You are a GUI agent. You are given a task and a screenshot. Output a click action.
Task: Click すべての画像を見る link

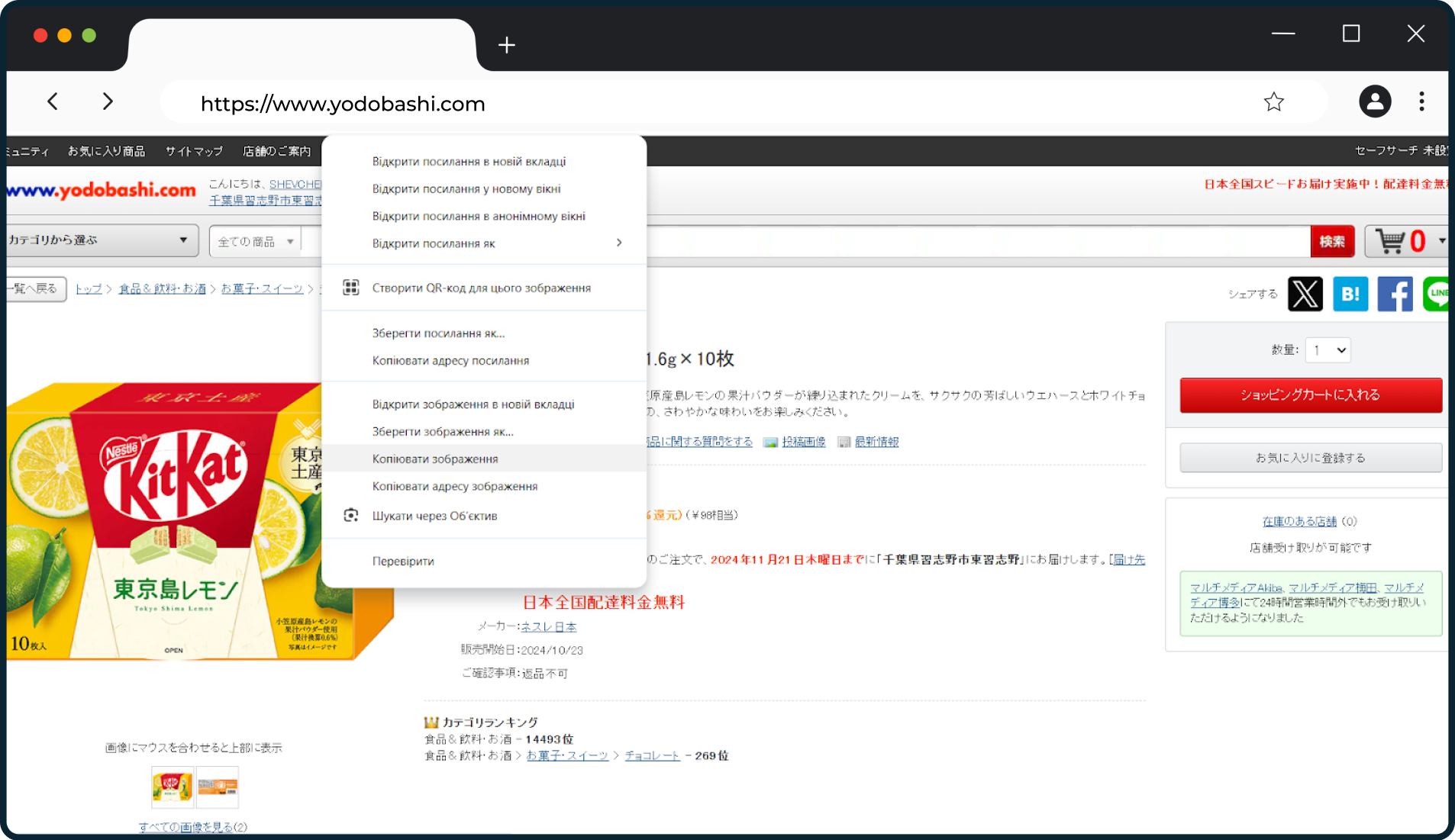[x=186, y=827]
